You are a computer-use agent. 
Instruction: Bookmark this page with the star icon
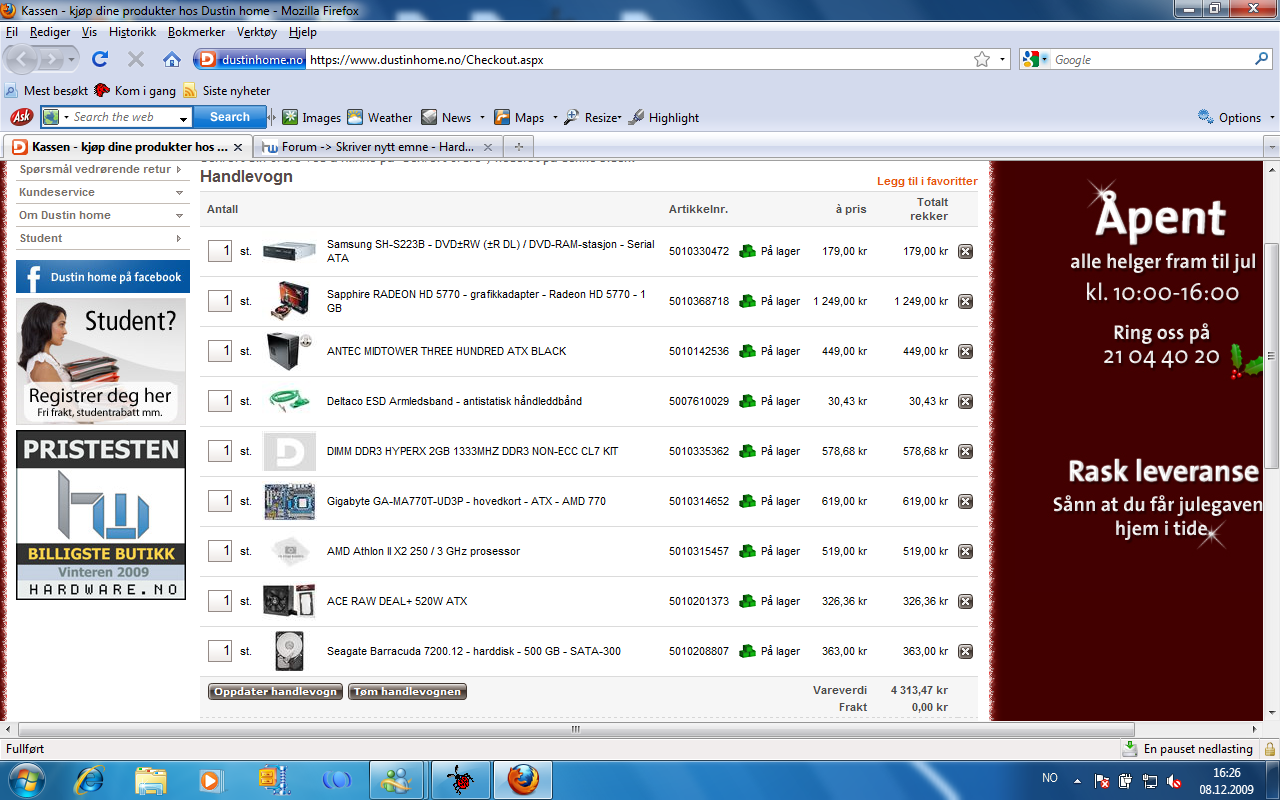point(982,60)
